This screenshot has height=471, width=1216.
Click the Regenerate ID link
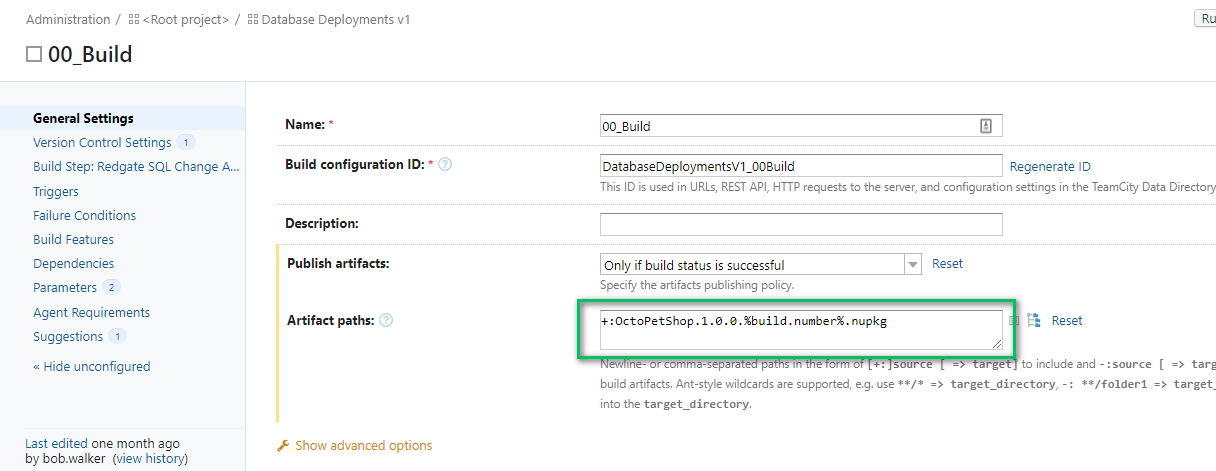[1050, 166]
